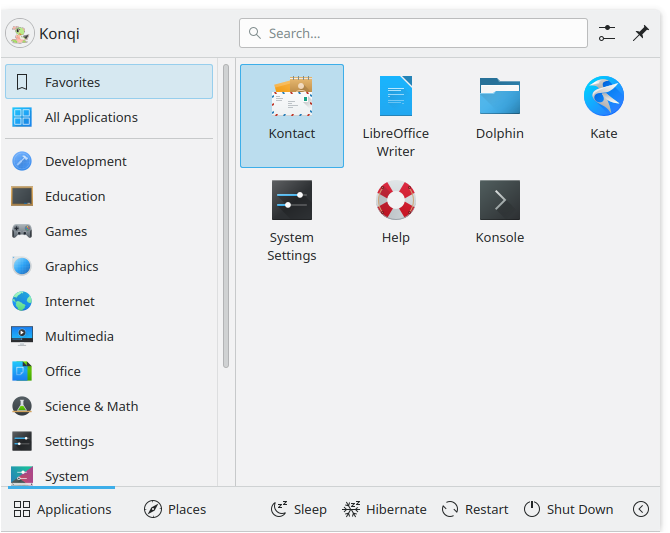
Task: Open the Development category
Action: (109, 161)
